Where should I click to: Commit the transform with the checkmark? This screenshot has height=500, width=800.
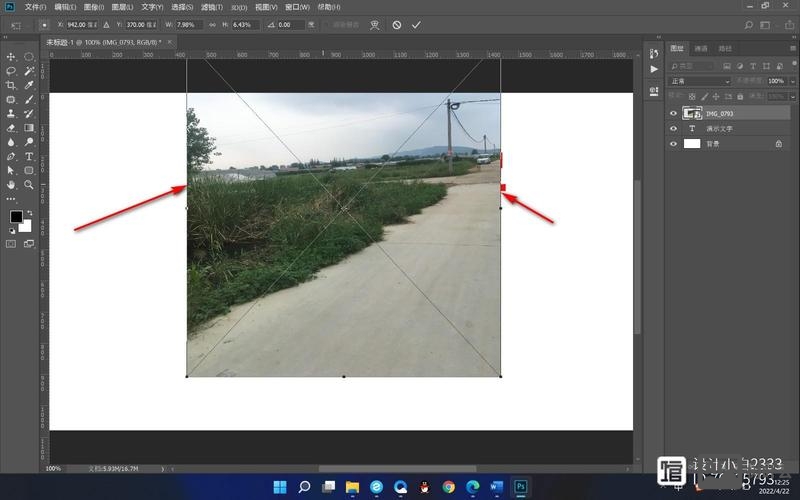[x=416, y=24]
